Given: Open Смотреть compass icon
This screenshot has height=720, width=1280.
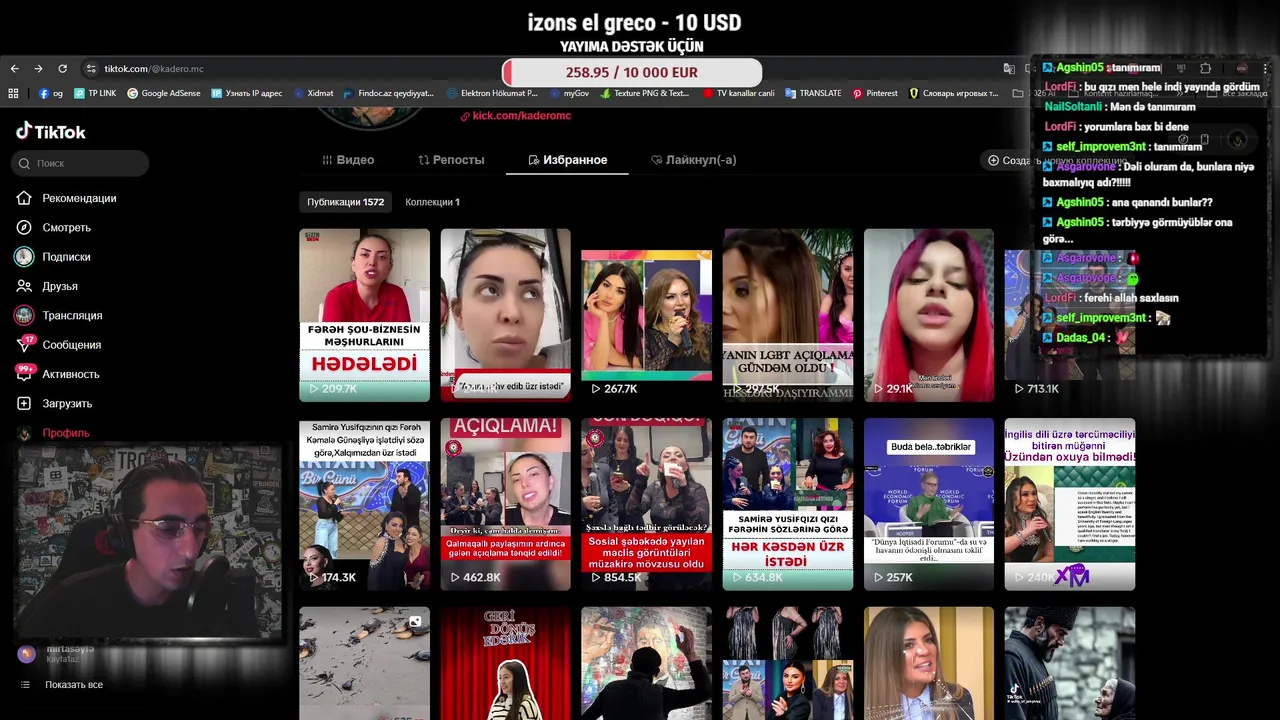Looking at the screenshot, I should click(x=24, y=227).
